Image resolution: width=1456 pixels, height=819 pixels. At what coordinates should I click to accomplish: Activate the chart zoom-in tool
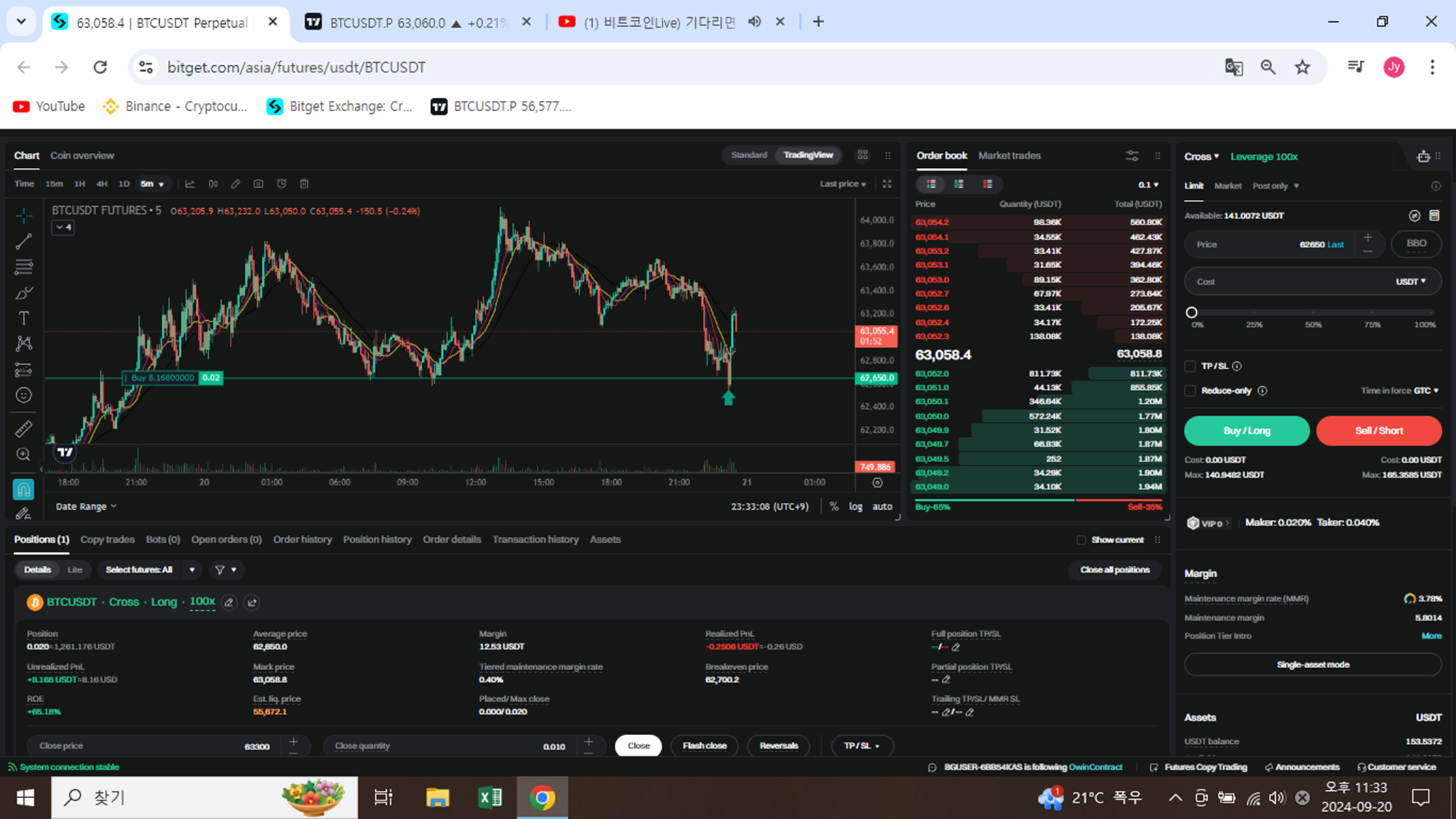point(24,455)
